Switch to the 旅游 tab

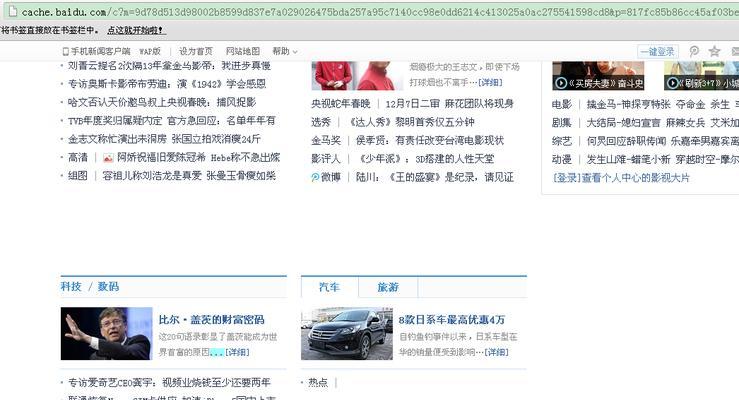click(x=388, y=287)
